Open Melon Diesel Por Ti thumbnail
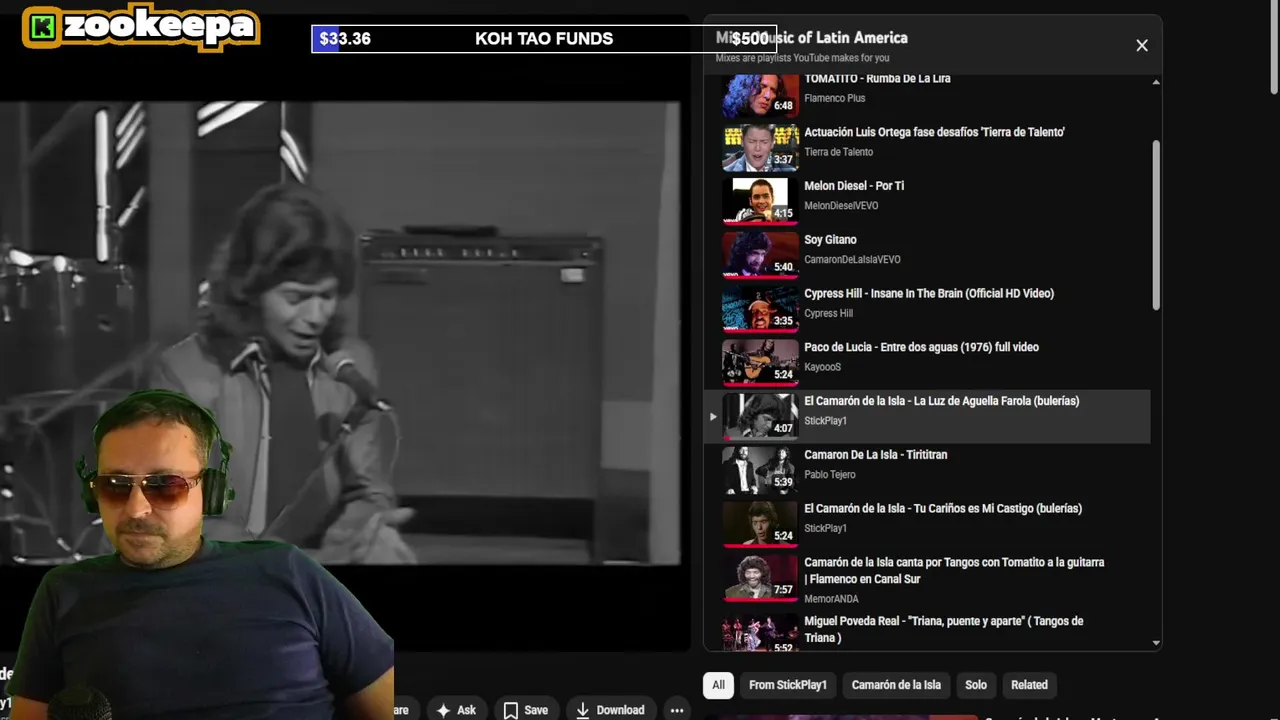The width and height of the screenshot is (1280, 720). tap(760, 201)
